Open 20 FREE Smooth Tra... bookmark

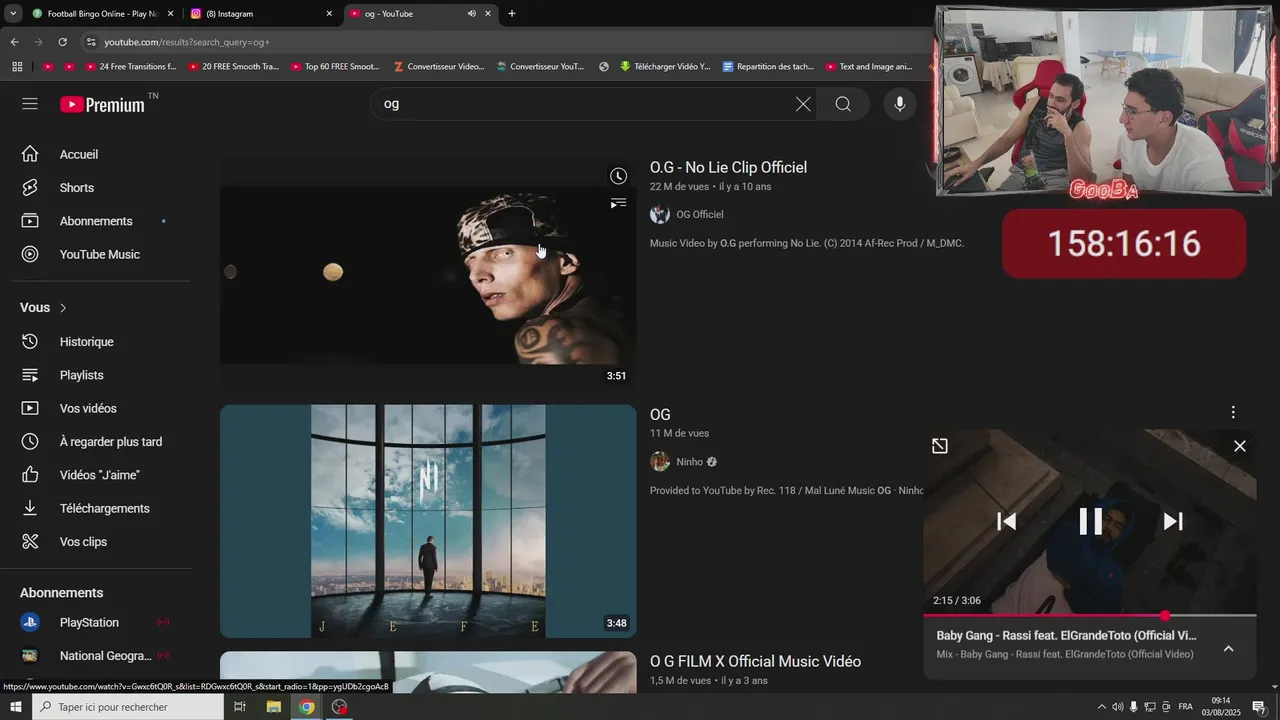click(x=233, y=67)
